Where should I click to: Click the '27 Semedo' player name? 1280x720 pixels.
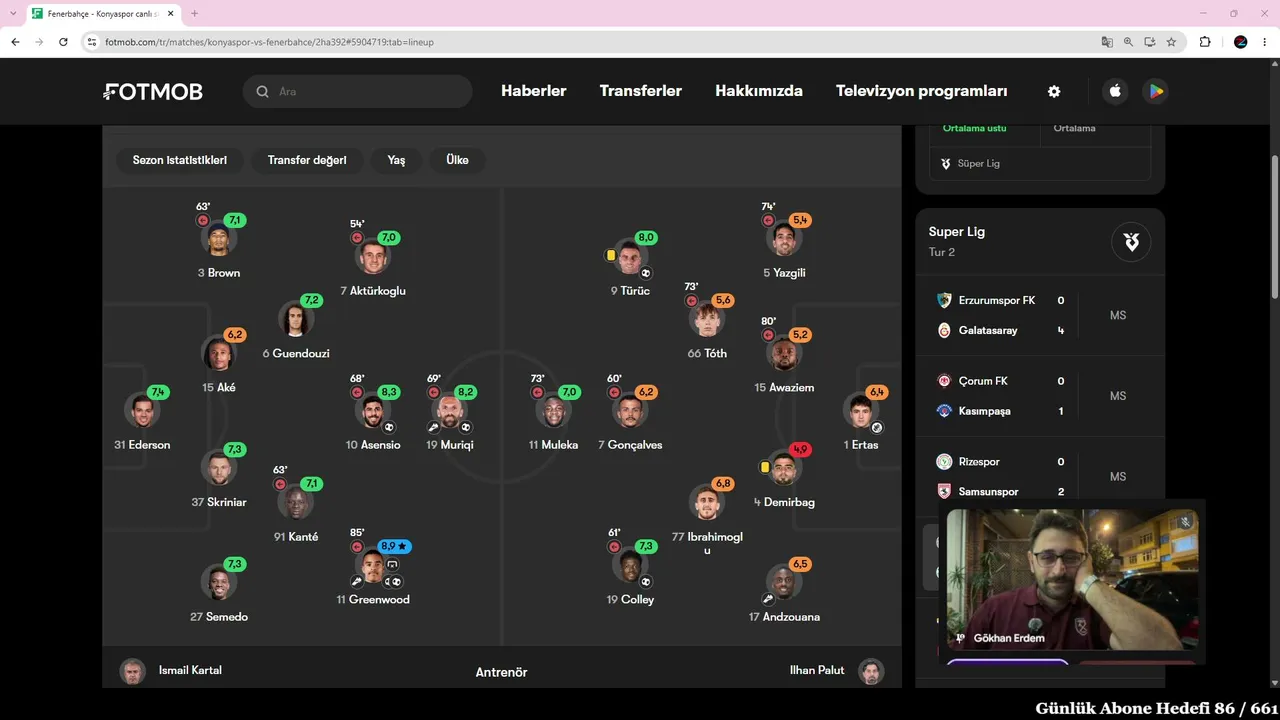(x=219, y=617)
